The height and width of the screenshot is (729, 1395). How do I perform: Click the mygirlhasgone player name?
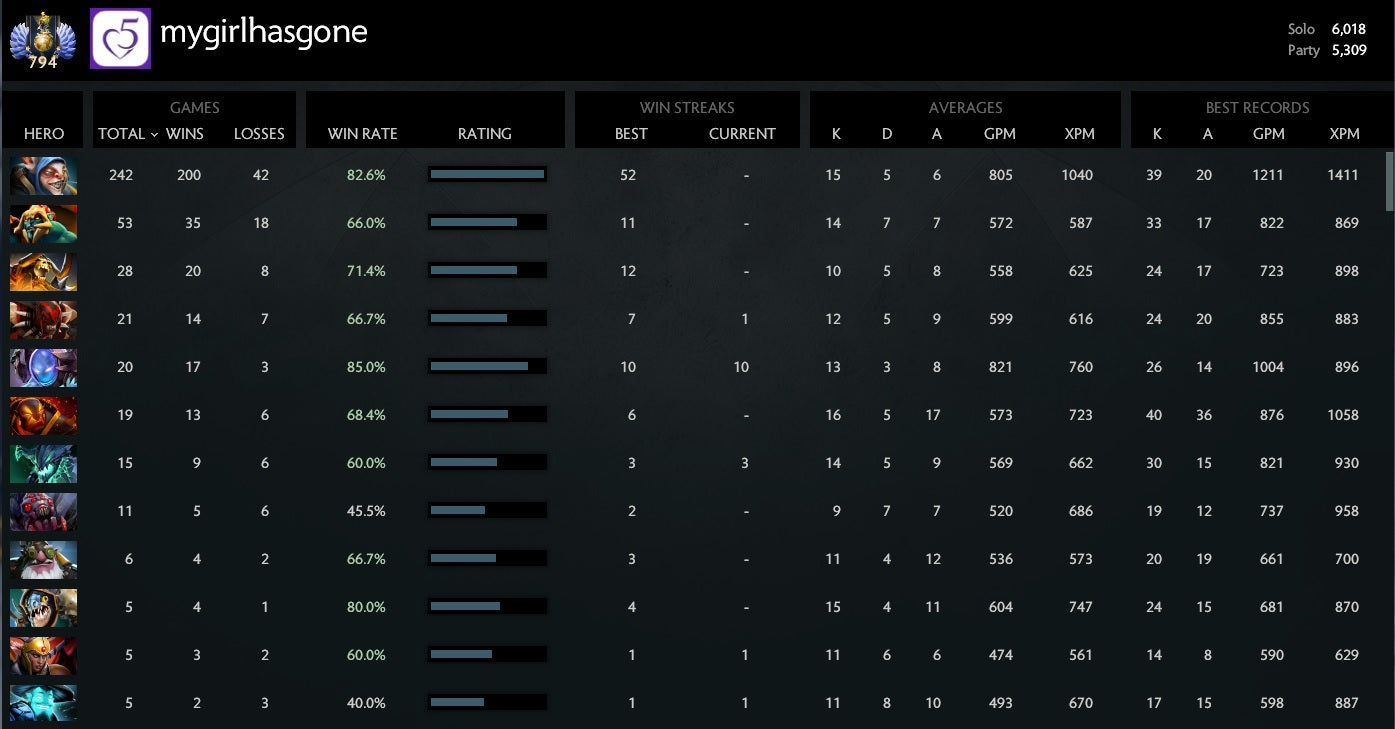[263, 33]
